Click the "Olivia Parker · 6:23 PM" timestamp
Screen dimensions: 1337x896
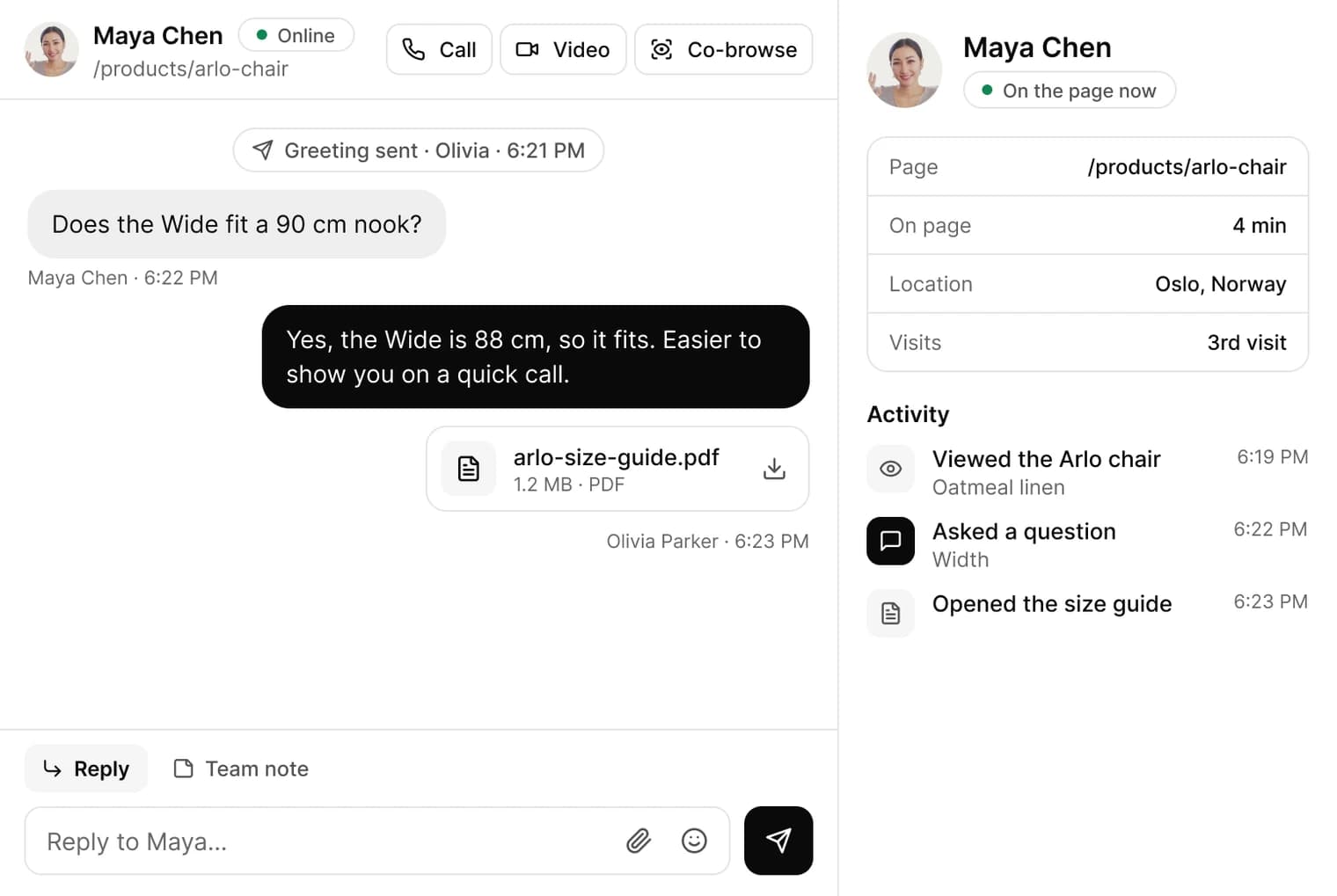pyautogui.click(x=707, y=542)
